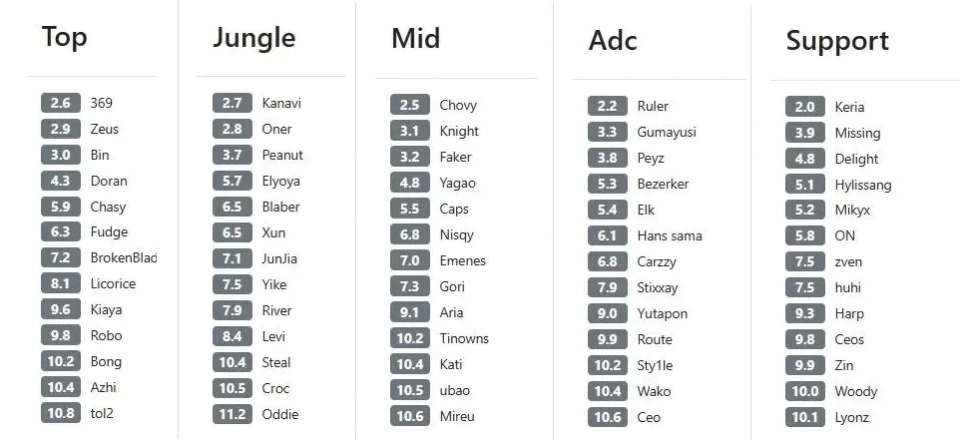Viewport: 960px width, 440px height.
Task: Select Hans sama in Adc list
Action: pos(669,236)
